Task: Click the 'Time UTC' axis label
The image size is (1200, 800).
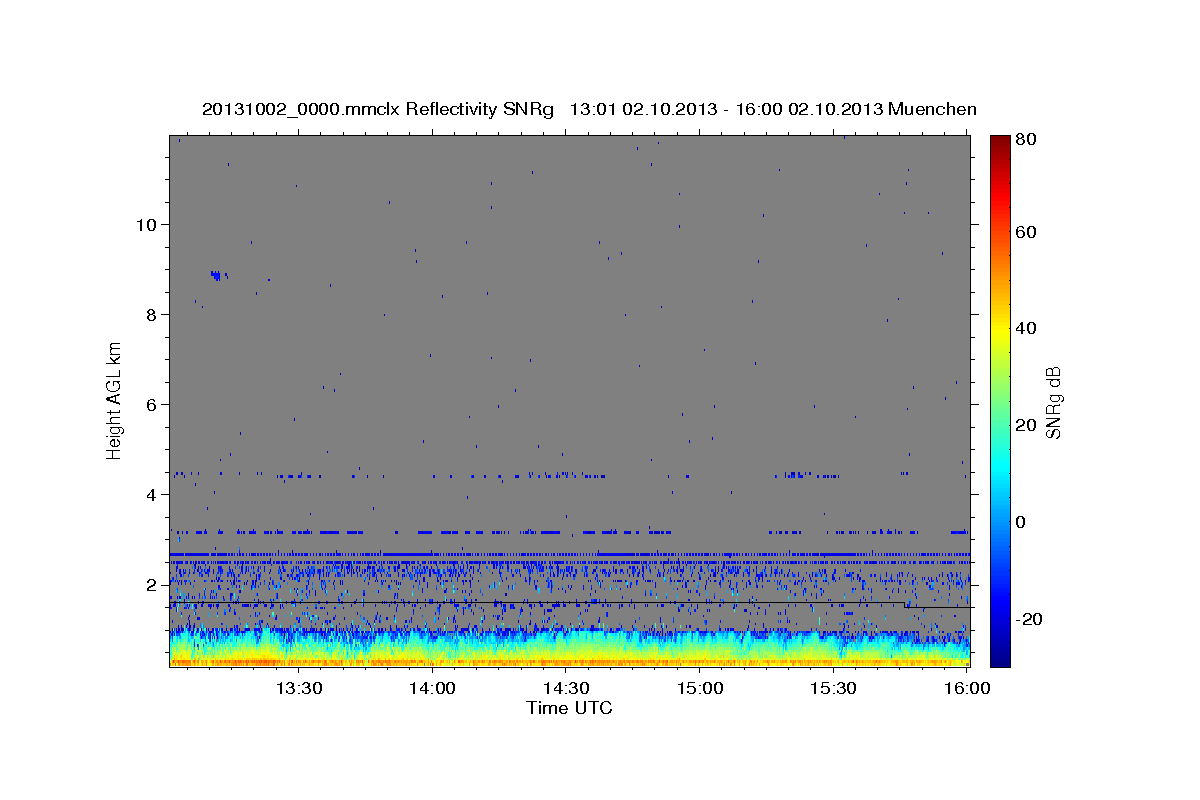Action: pos(569,708)
